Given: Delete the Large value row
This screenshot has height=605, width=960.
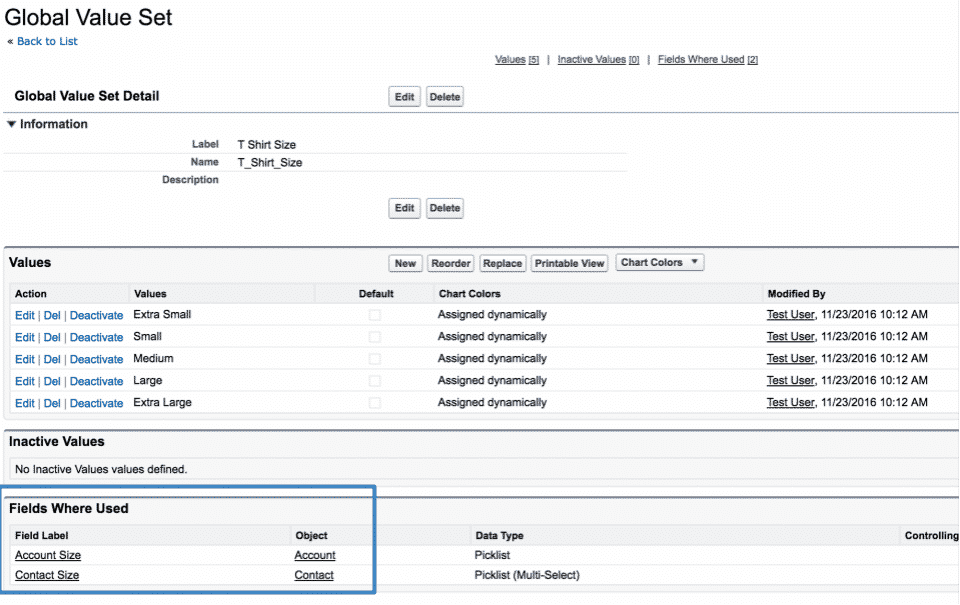Looking at the screenshot, I should (x=52, y=381).
